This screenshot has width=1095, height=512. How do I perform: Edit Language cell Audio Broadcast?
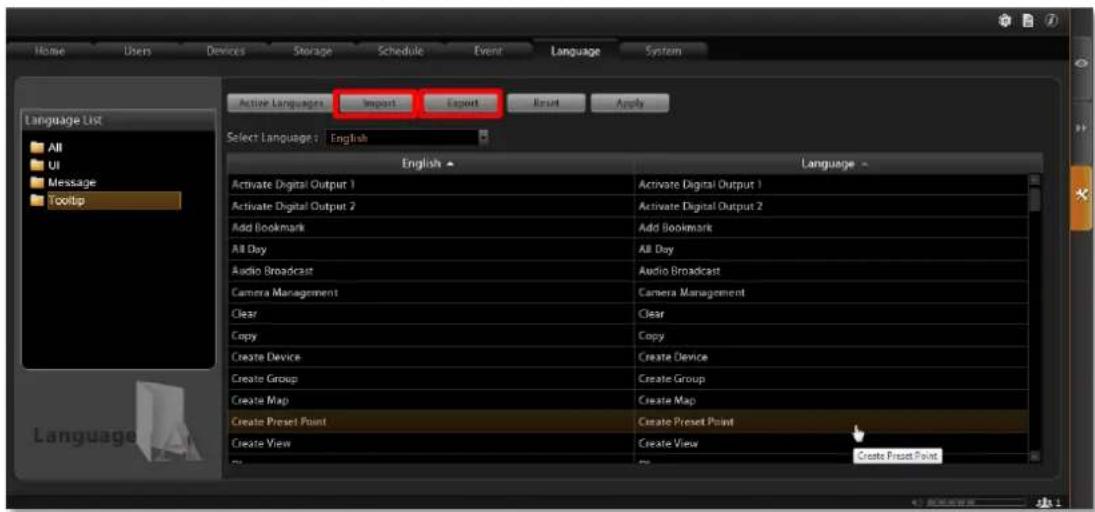pyautogui.click(x=831, y=271)
